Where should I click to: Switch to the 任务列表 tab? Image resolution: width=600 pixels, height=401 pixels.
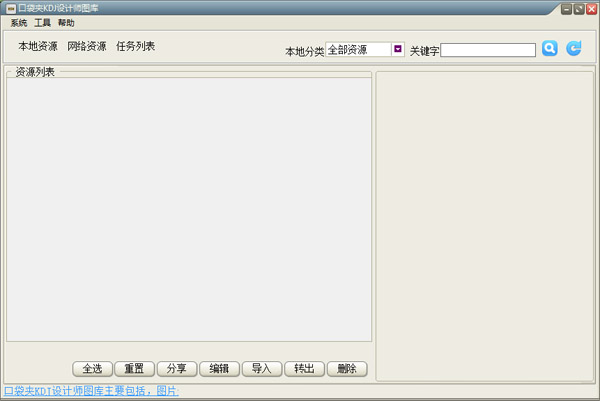135,46
